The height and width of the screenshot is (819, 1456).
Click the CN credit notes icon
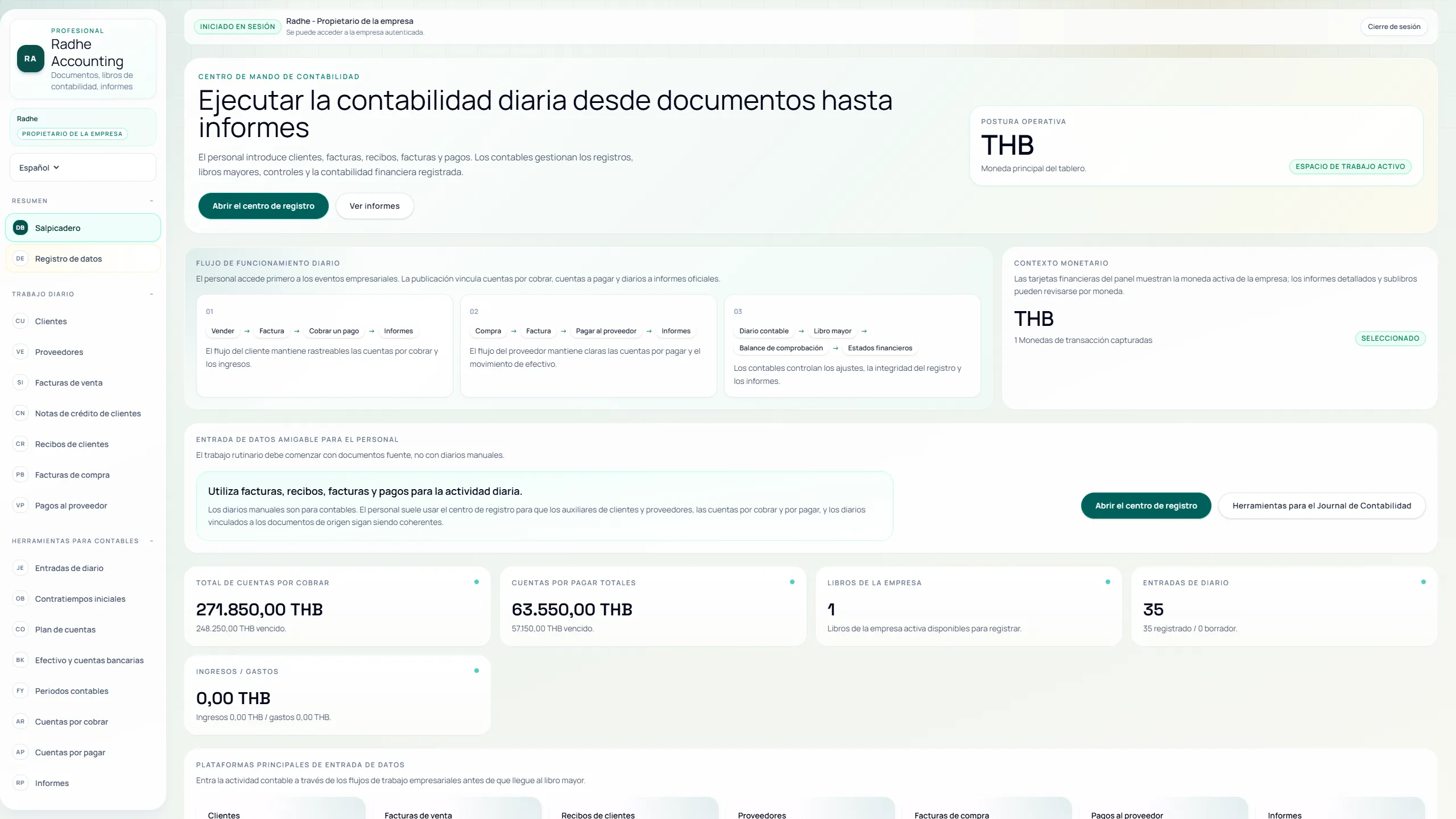point(20,413)
